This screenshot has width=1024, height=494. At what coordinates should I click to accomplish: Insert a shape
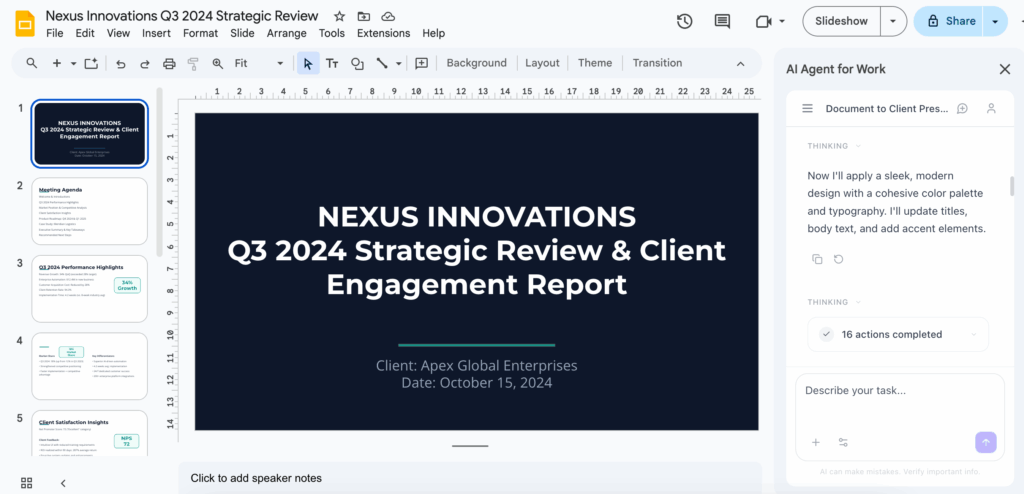click(357, 63)
